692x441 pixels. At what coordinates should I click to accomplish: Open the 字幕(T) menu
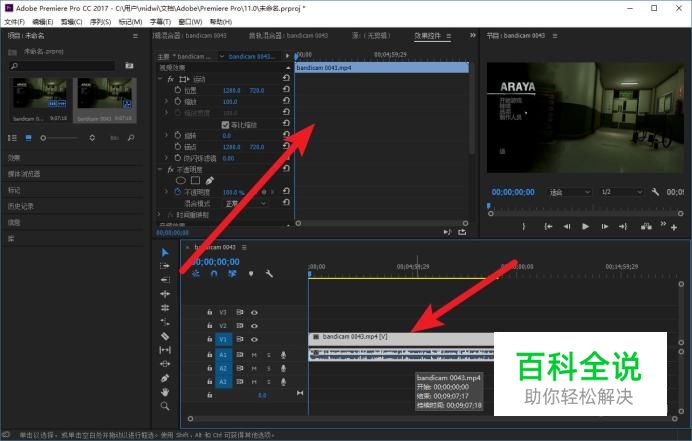pyautogui.click(x=160, y=22)
